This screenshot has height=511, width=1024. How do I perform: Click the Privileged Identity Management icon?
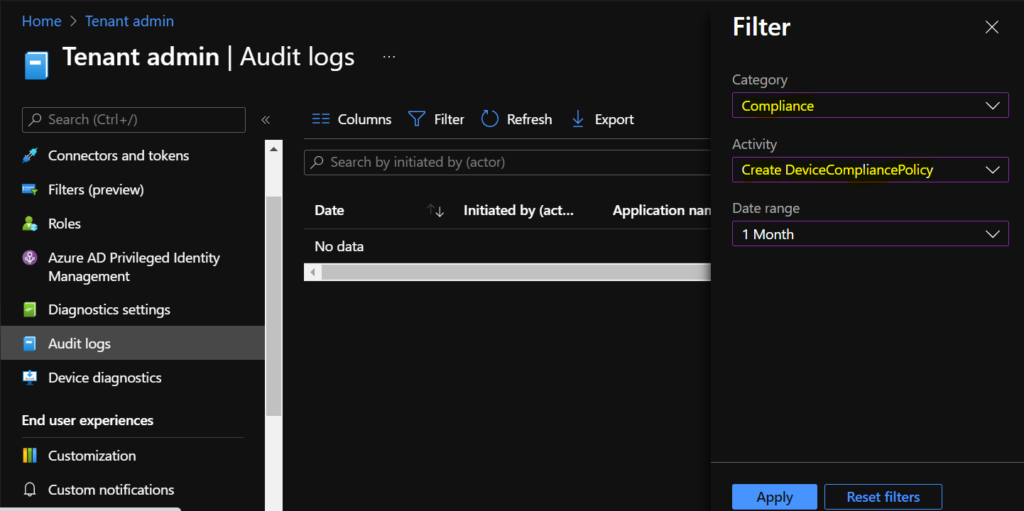click(29, 258)
